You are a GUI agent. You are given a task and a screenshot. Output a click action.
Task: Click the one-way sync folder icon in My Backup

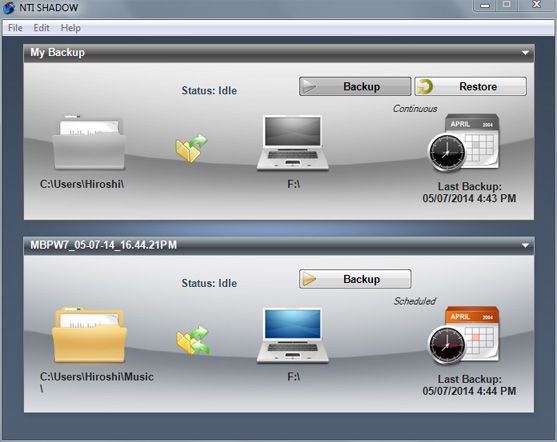[x=192, y=148]
